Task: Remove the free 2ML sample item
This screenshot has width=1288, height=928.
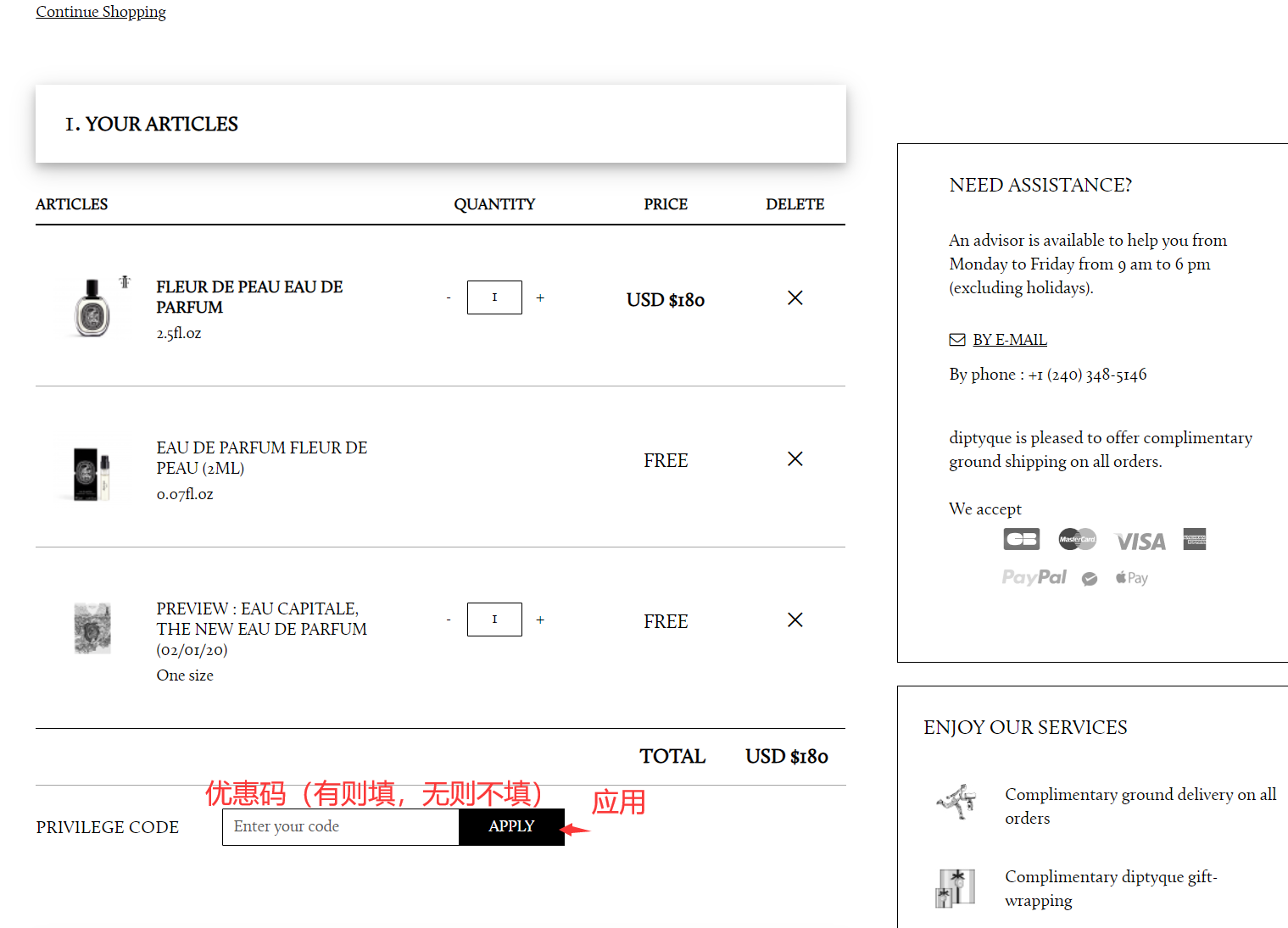Action: [x=795, y=458]
